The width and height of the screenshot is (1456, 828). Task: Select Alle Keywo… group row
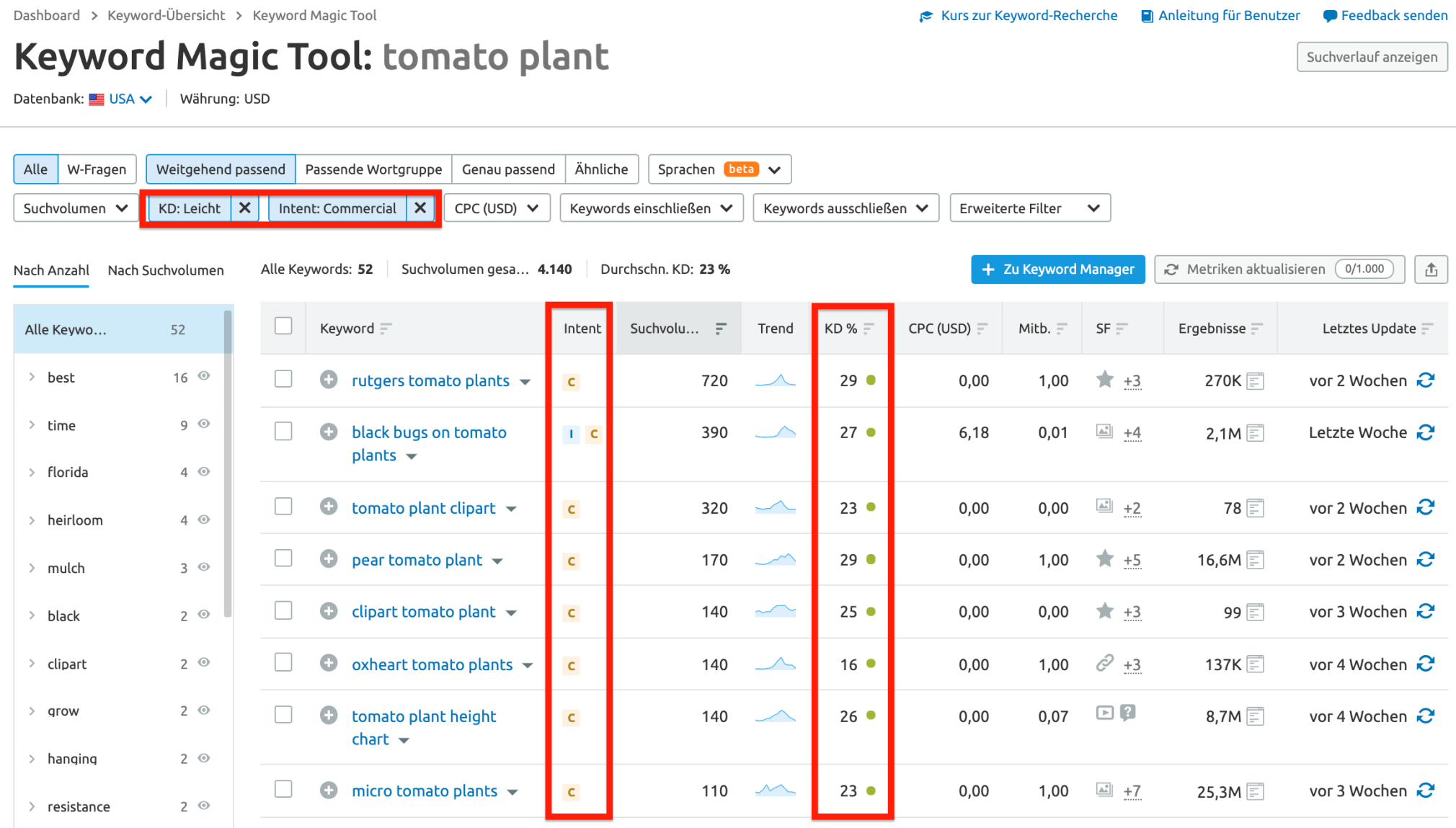click(119, 329)
